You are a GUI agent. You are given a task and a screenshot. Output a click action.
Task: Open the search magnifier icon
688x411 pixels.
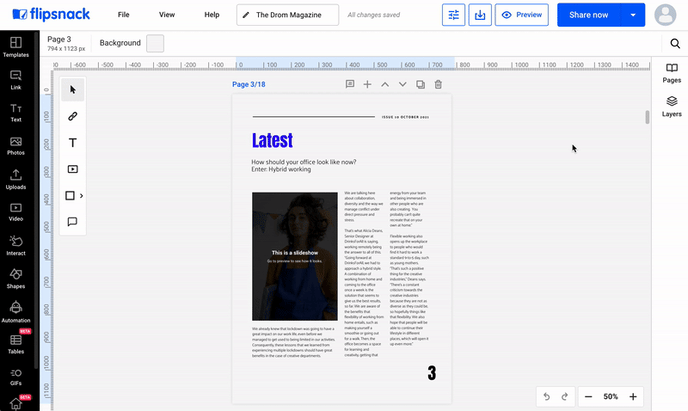point(675,43)
